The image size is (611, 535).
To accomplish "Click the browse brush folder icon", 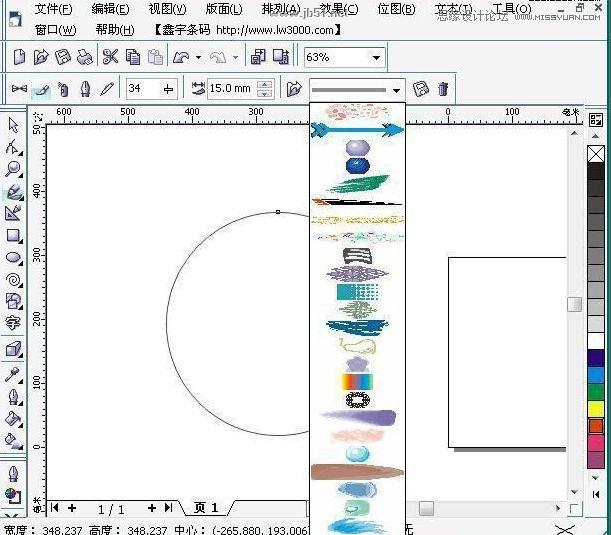I will (x=294, y=89).
